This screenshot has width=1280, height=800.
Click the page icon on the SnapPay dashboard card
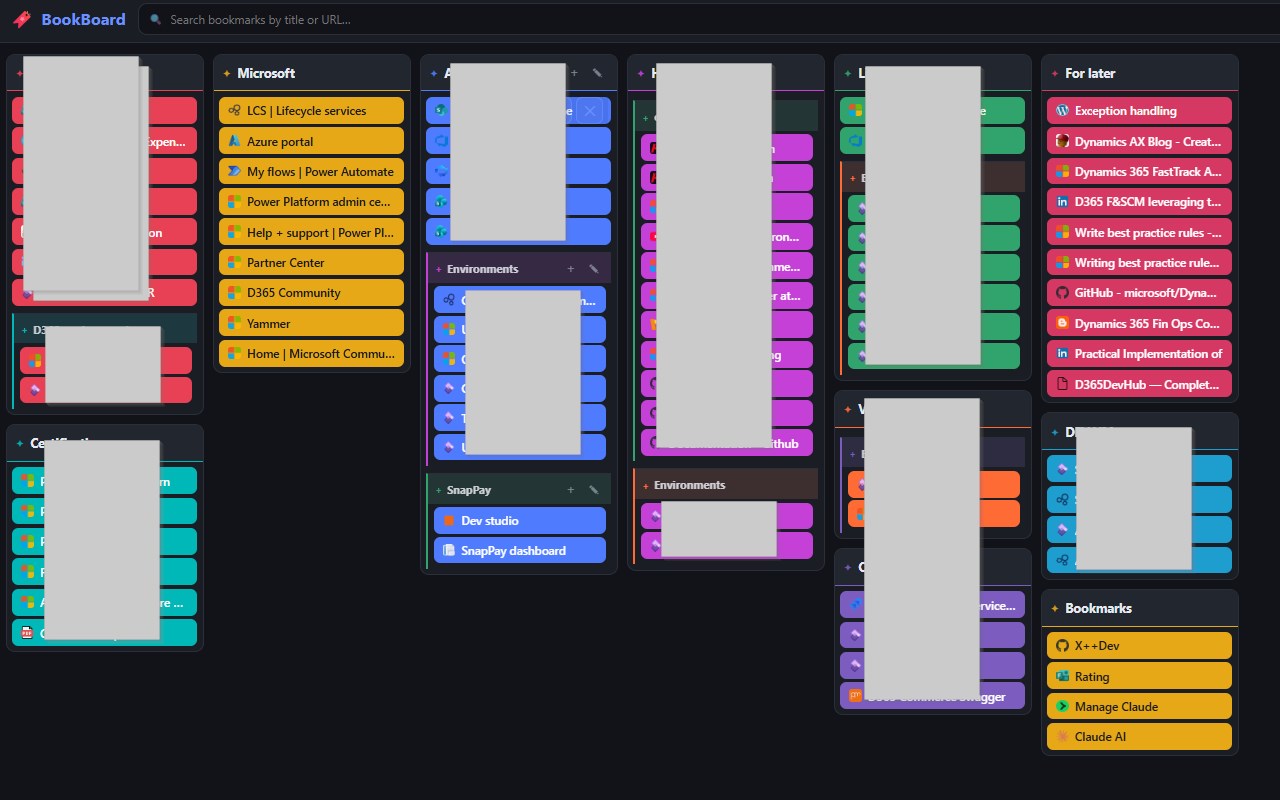click(449, 551)
